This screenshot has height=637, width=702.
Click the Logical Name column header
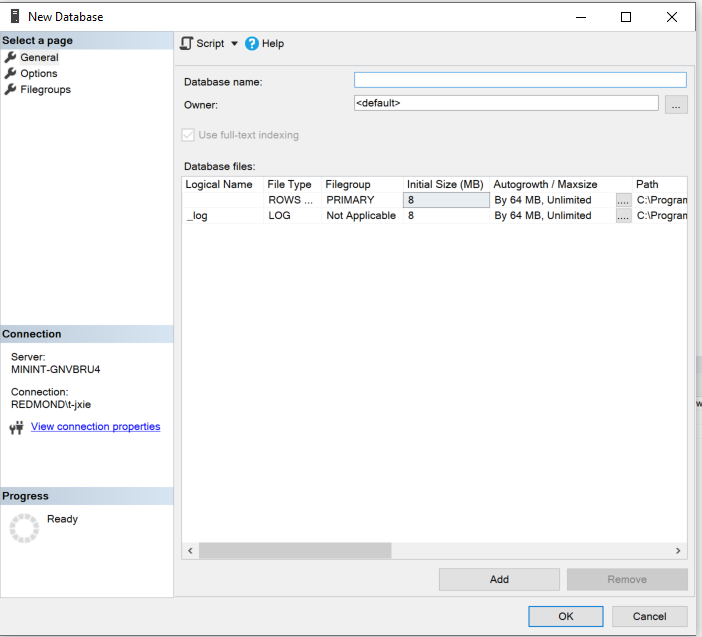coord(220,184)
